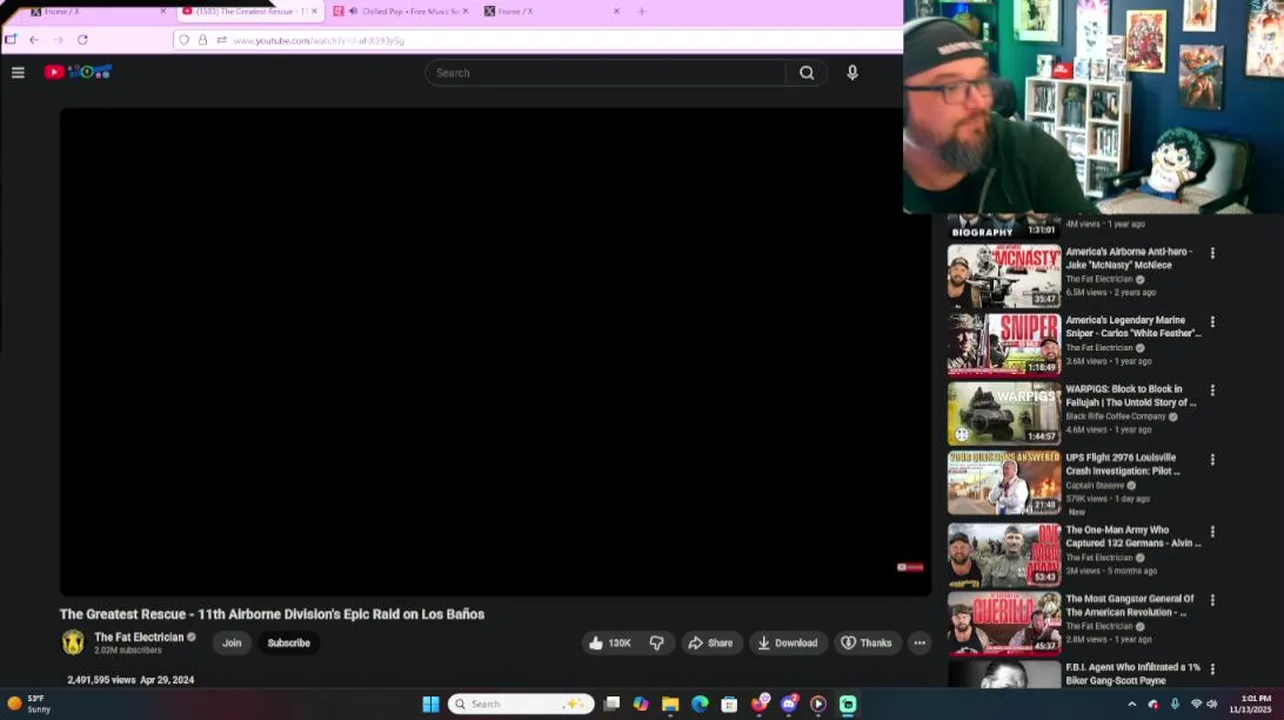
Task: Open Microsoft Store from taskbar
Action: (729, 704)
